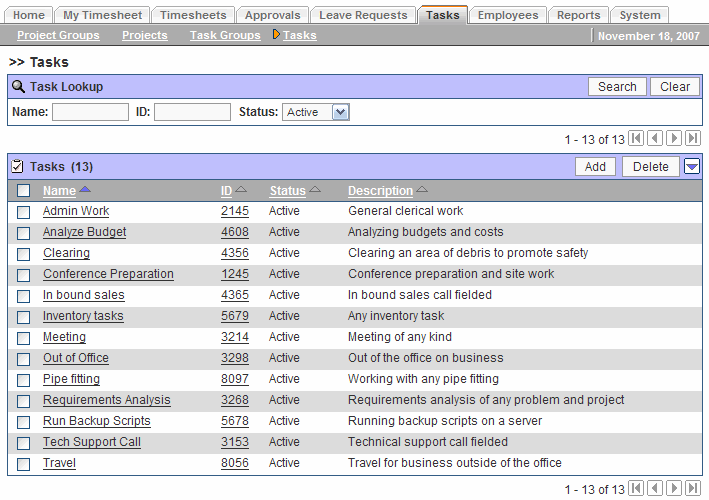Jump to last page in top pagination
This screenshot has width=709, height=500.
coord(693,139)
